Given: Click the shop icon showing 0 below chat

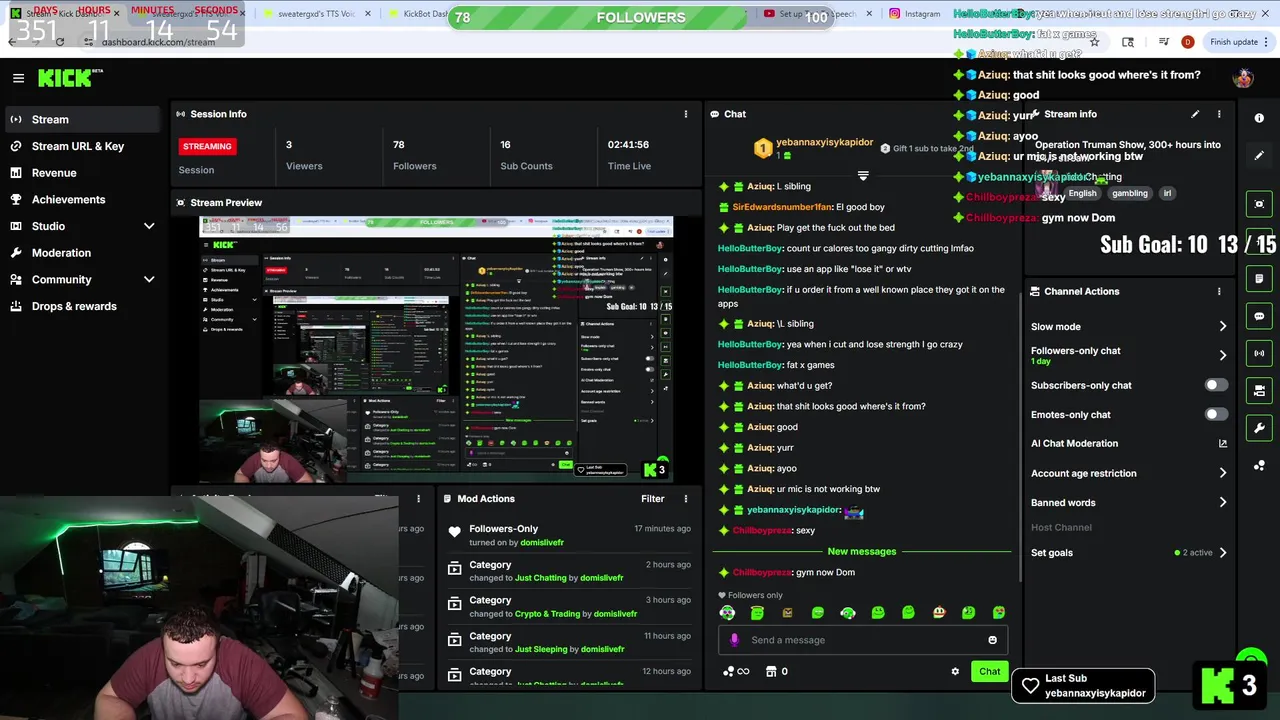Looking at the screenshot, I should (x=776, y=671).
